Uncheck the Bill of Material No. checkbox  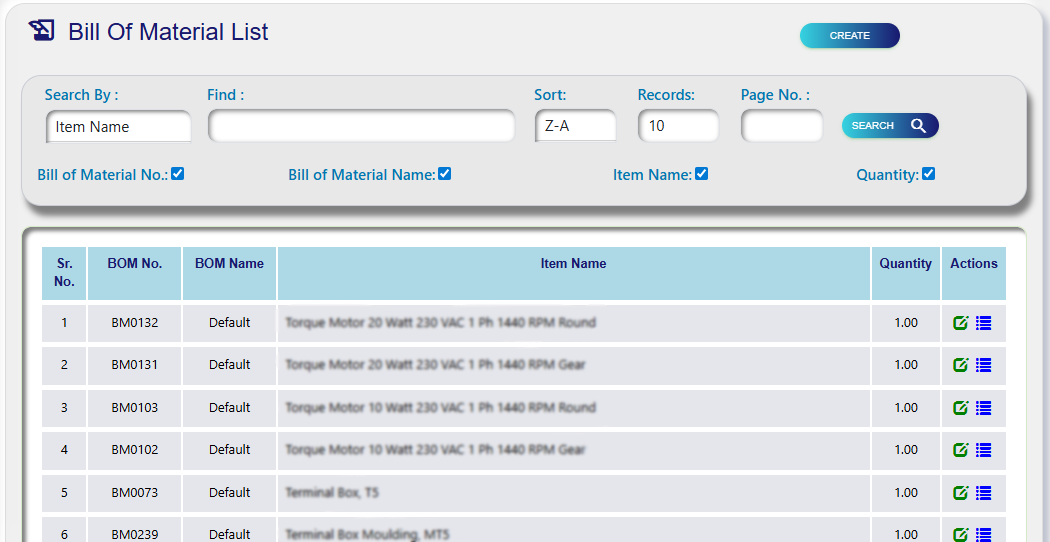[178, 174]
